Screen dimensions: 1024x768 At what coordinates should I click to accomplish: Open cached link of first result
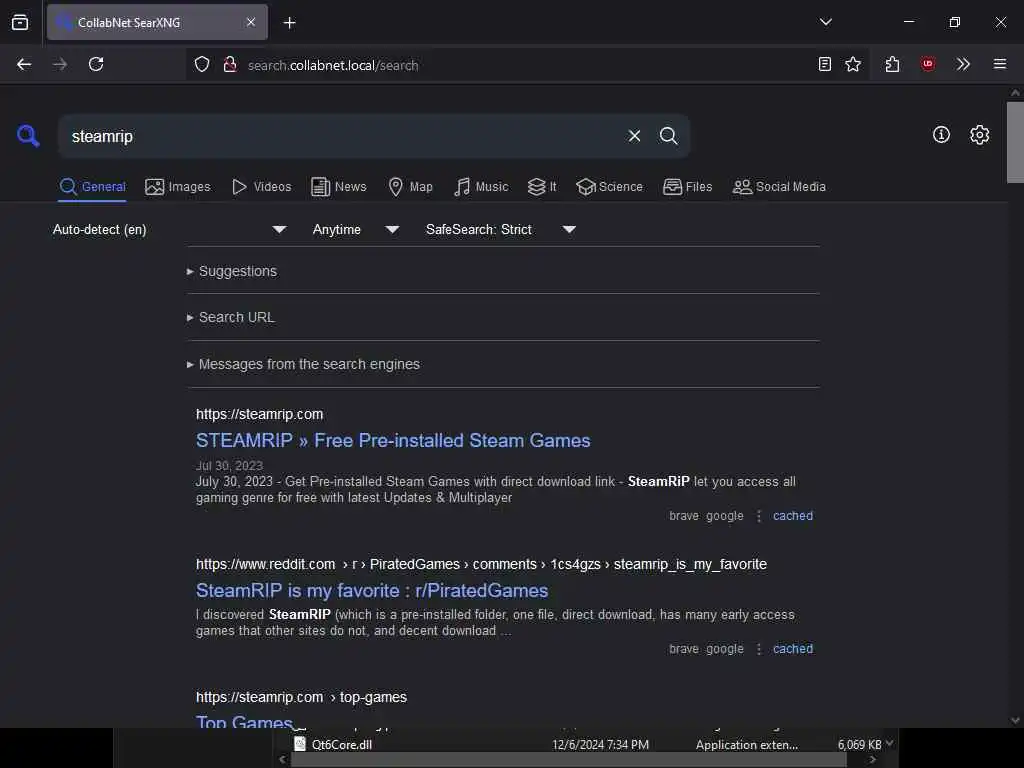pos(793,516)
